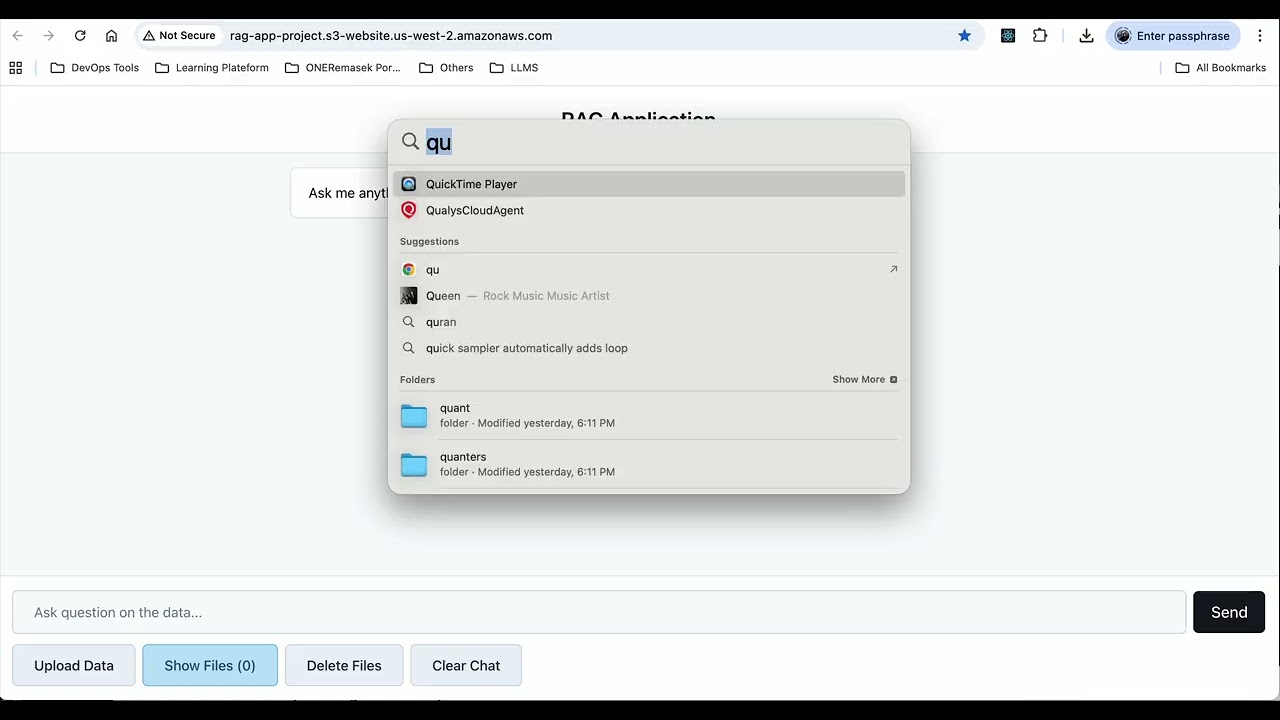1280x720 pixels.
Task: Click the Enter passphrase profile button
Action: pyautogui.click(x=1173, y=36)
